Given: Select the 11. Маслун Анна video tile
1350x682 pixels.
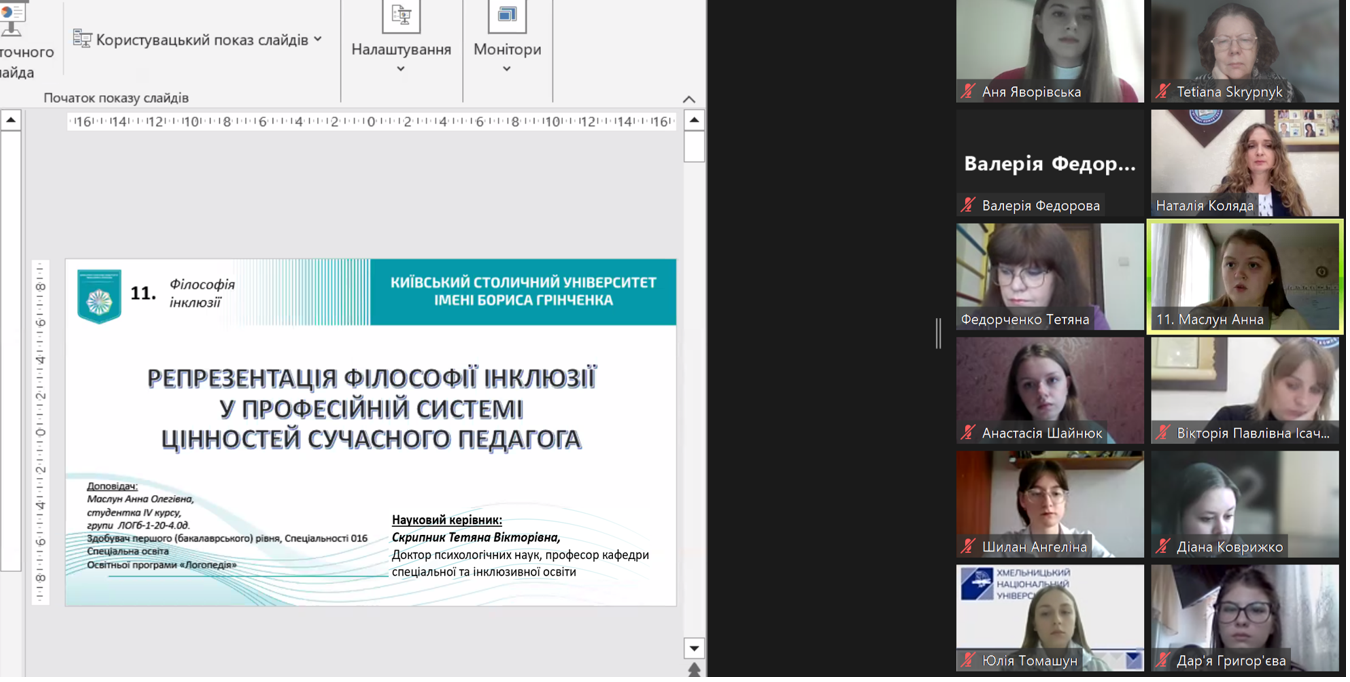Looking at the screenshot, I should tap(1245, 275).
